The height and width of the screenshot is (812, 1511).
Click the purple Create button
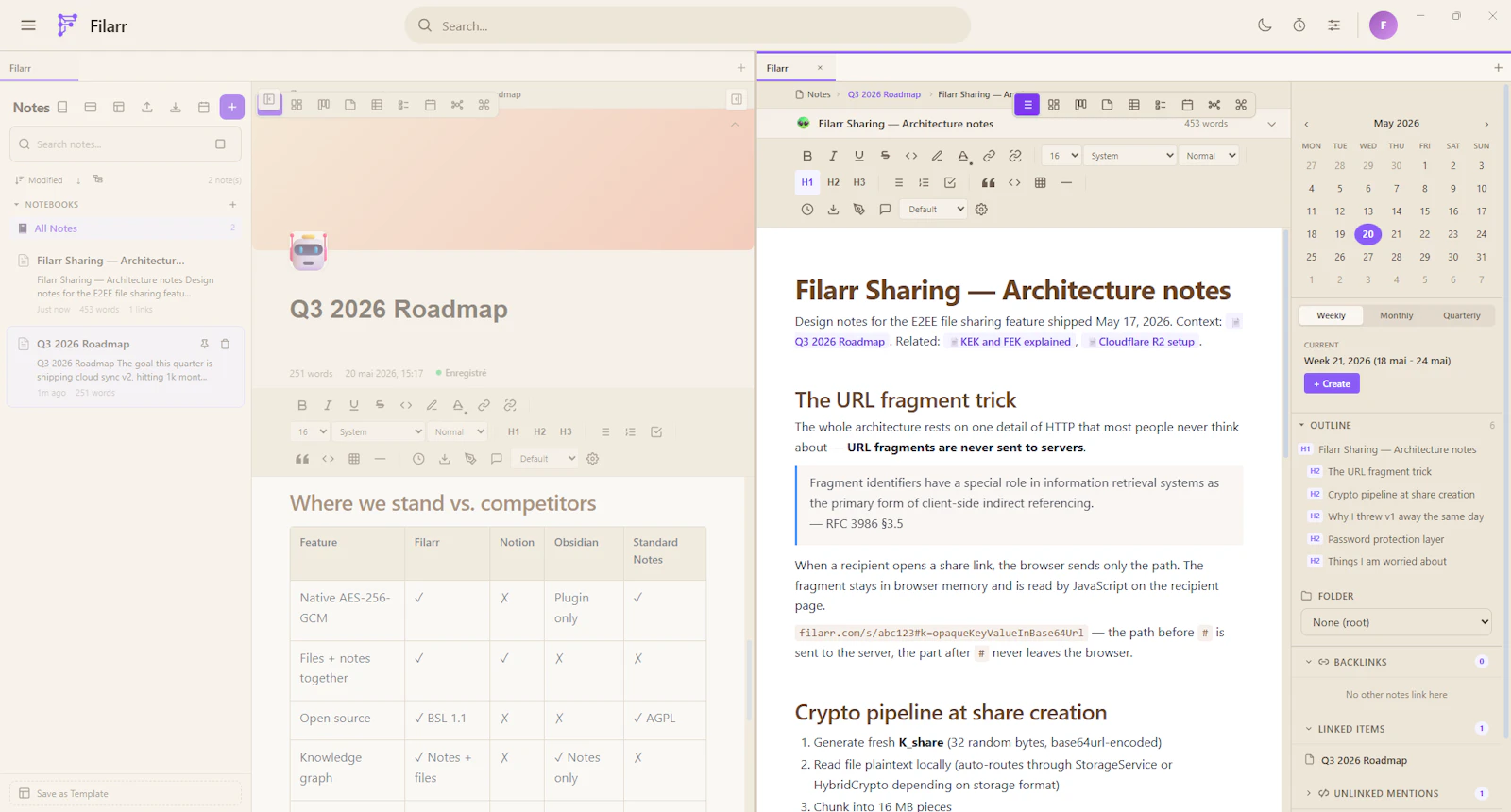coord(1332,383)
